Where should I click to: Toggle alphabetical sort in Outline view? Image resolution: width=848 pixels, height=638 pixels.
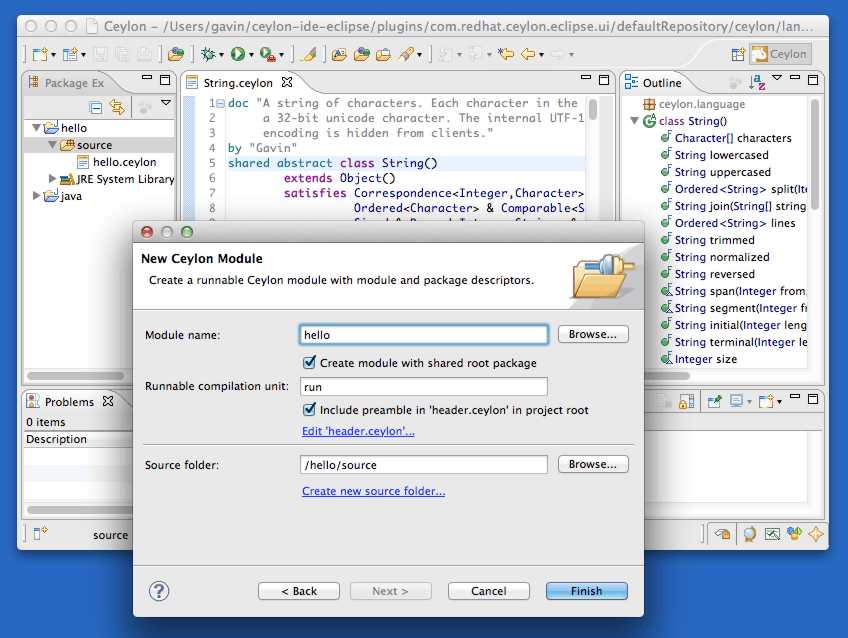(x=757, y=82)
